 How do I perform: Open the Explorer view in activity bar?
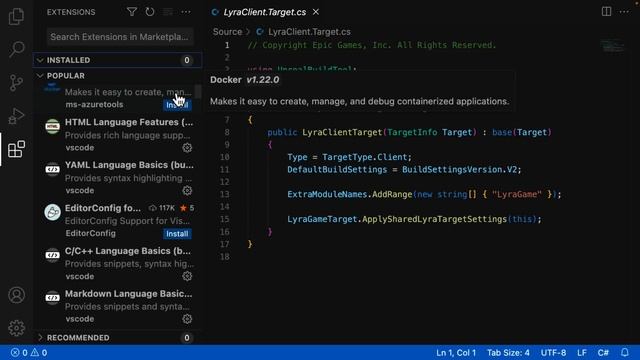tap(16, 16)
